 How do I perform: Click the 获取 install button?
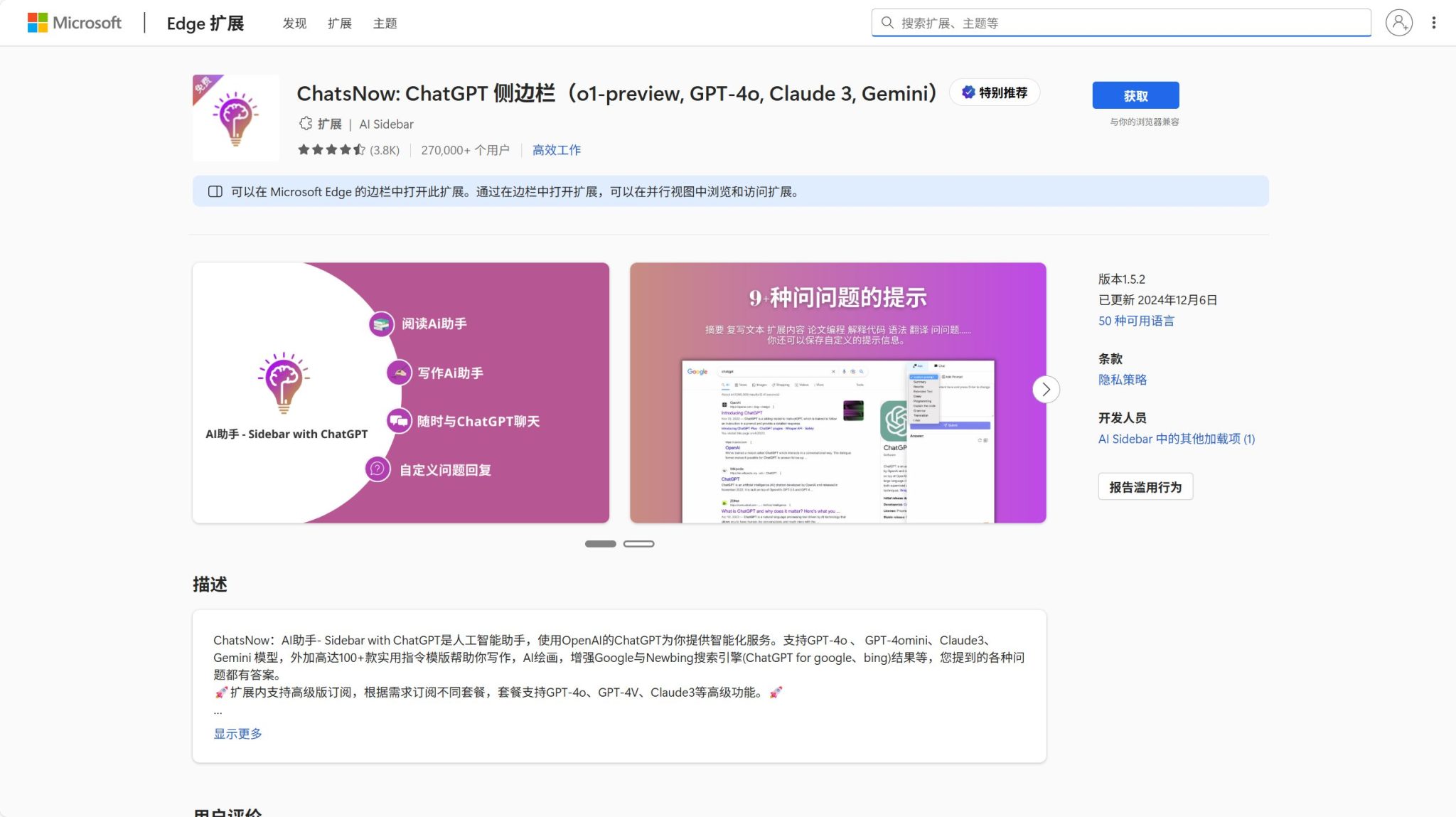(1135, 95)
